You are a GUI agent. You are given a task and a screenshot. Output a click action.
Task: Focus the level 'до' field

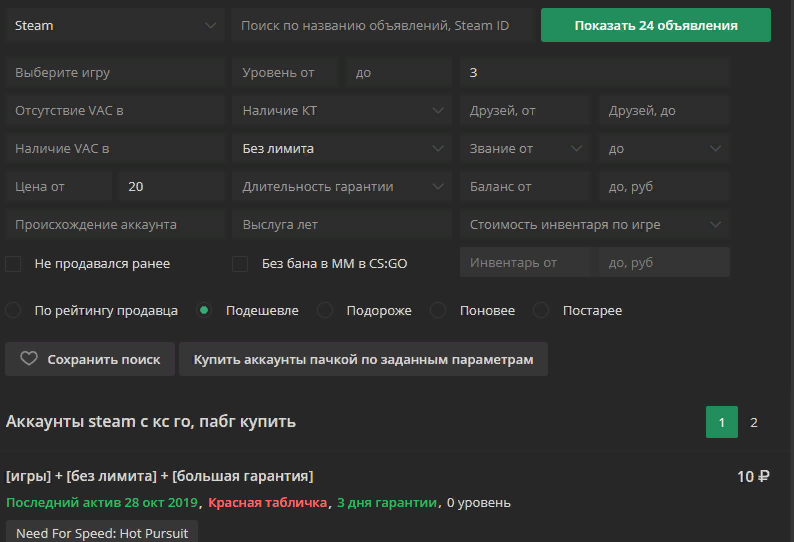399,72
